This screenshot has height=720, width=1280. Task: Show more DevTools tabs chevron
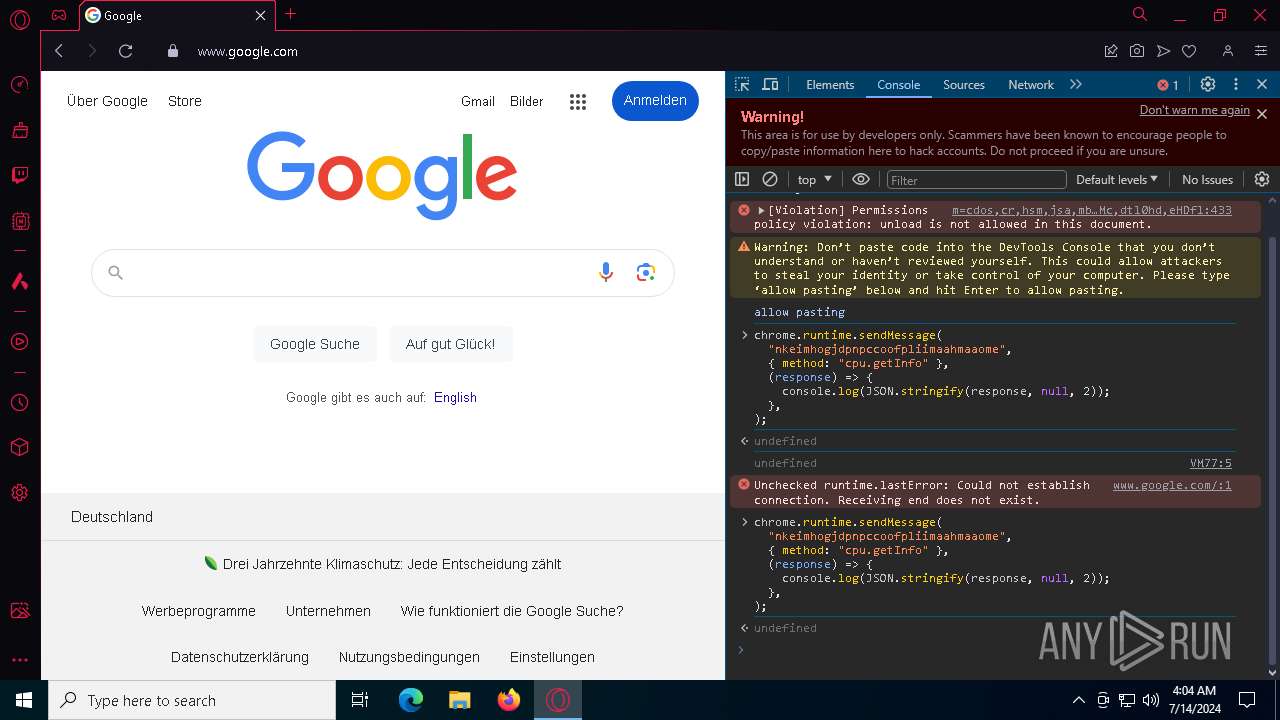[1076, 85]
